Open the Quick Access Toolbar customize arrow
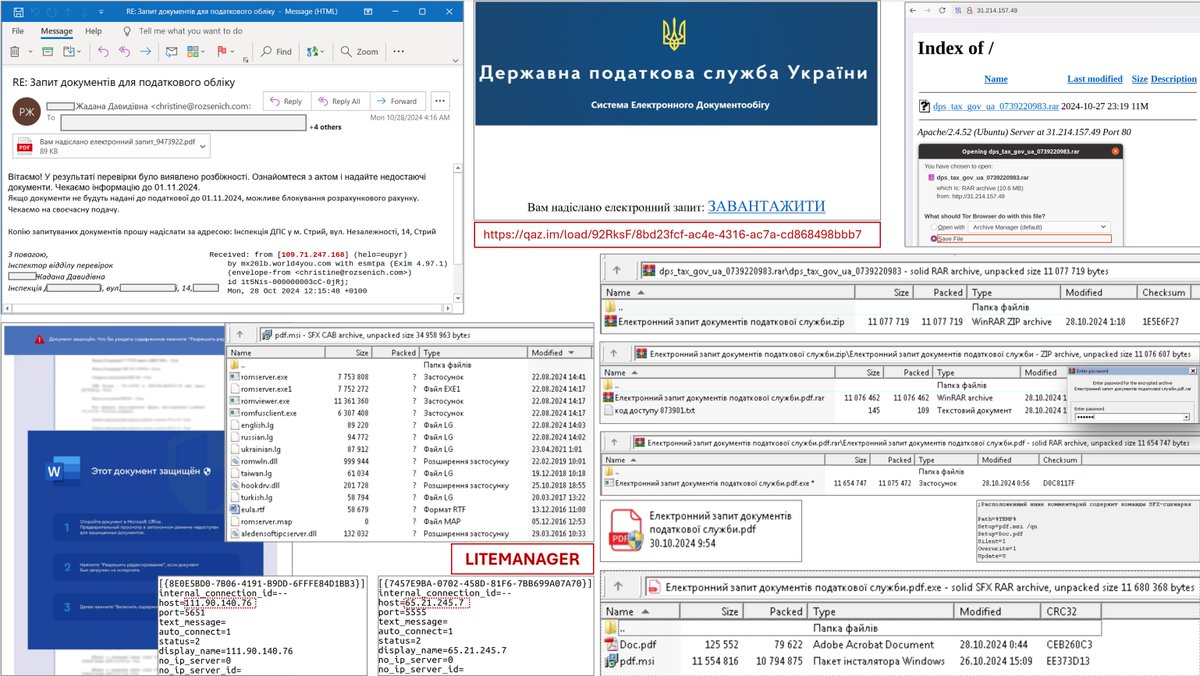 click(x=103, y=11)
